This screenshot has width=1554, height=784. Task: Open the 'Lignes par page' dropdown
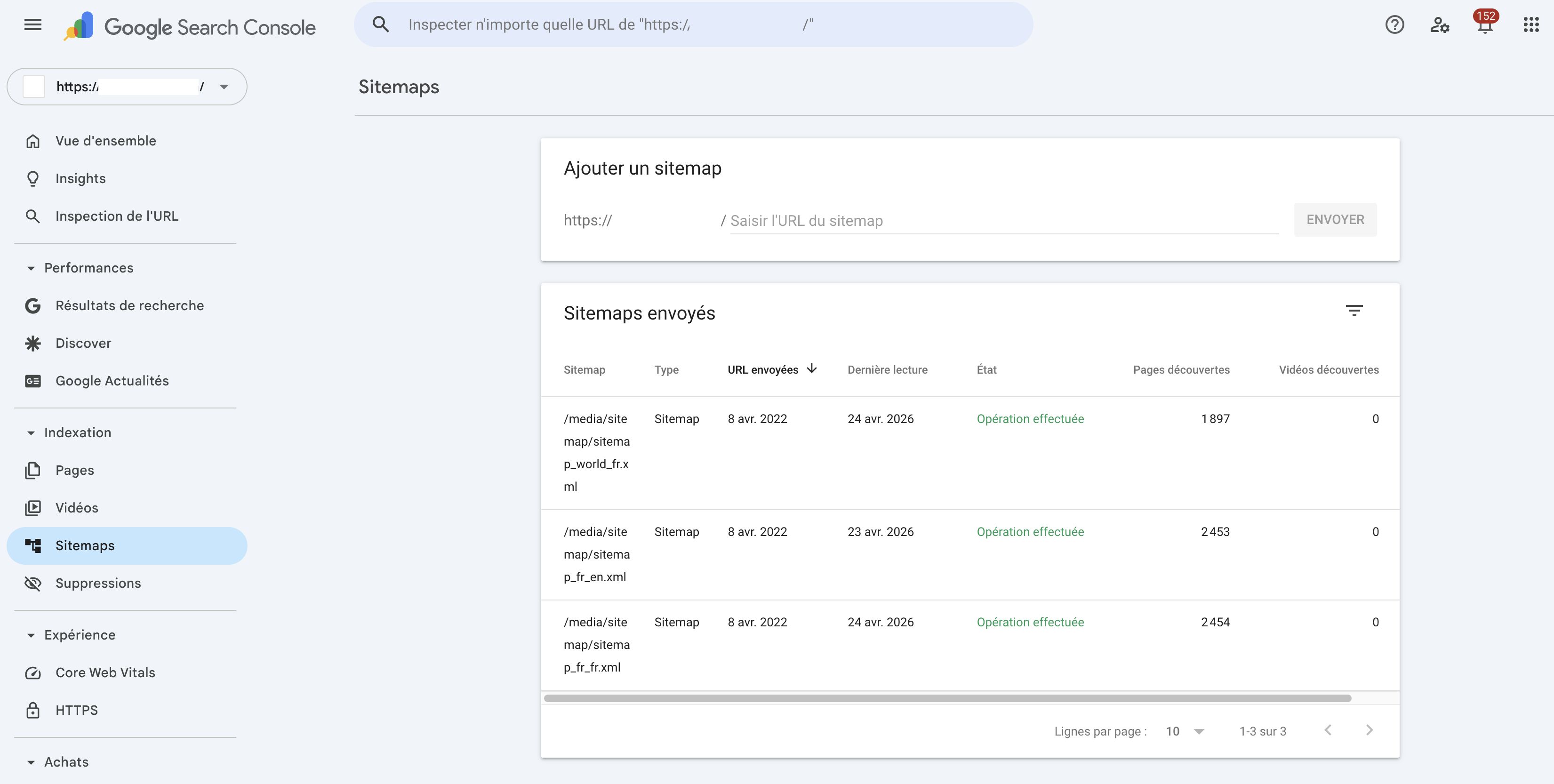[x=1186, y=731]
